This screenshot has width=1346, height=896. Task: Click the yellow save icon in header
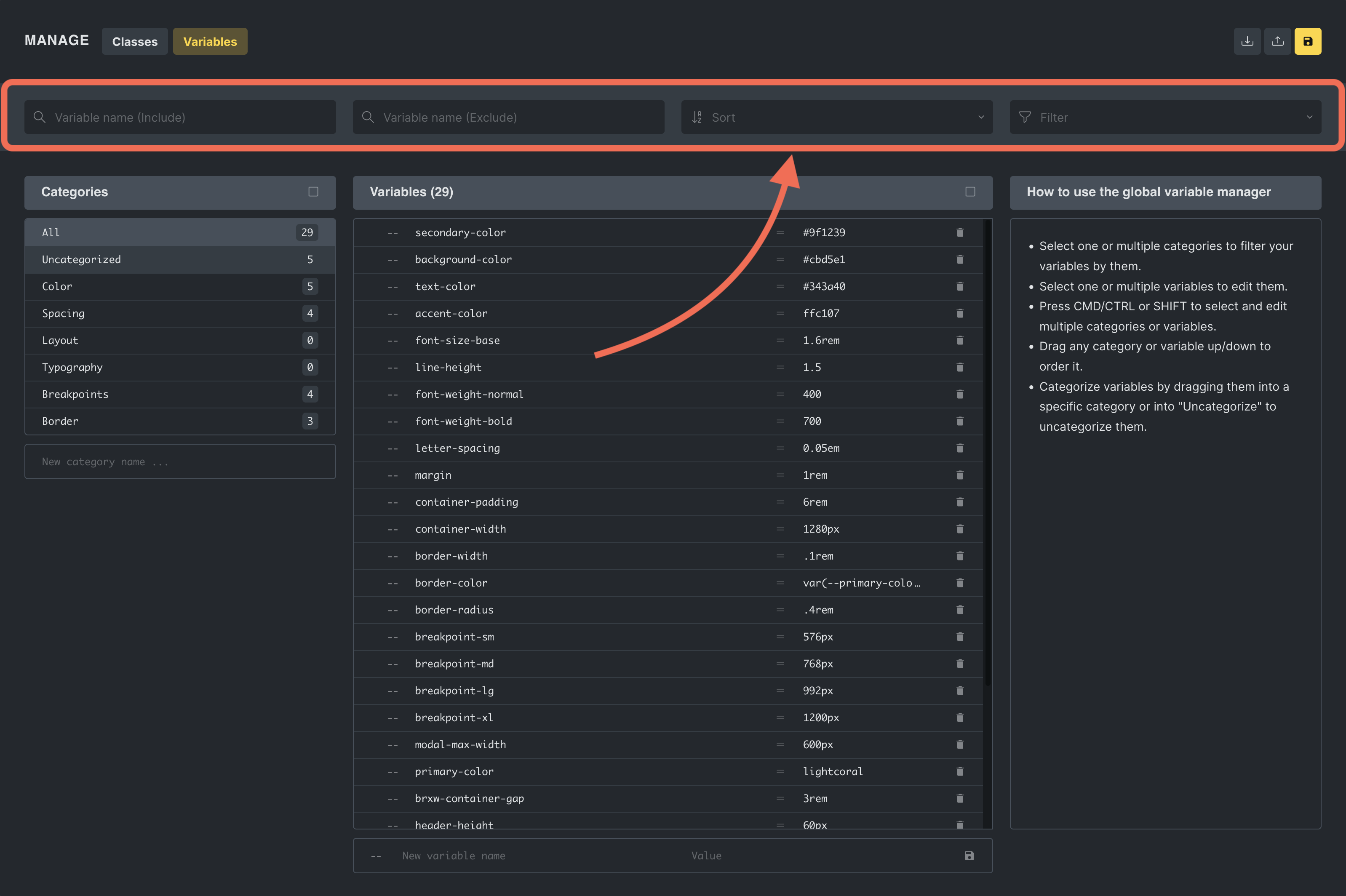(x=1307, y=41)
